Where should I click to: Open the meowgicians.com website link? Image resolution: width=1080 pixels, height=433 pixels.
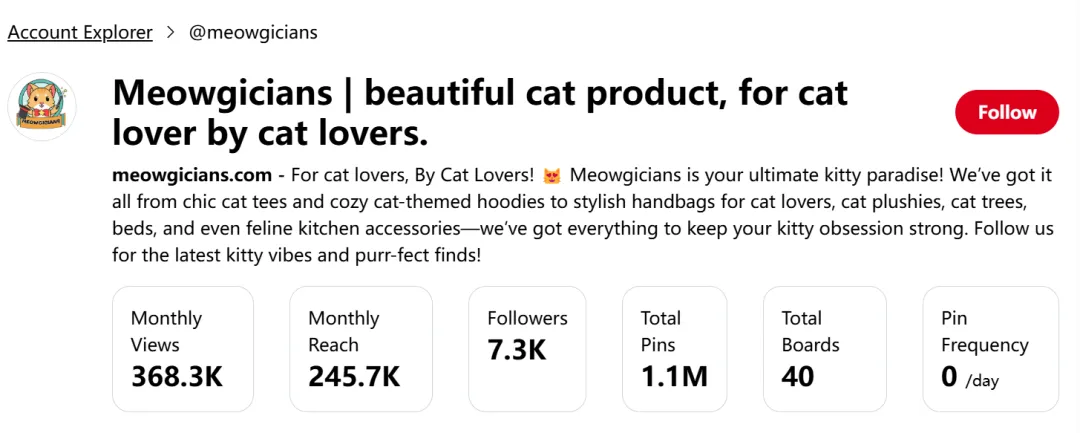tap(192, 175)
